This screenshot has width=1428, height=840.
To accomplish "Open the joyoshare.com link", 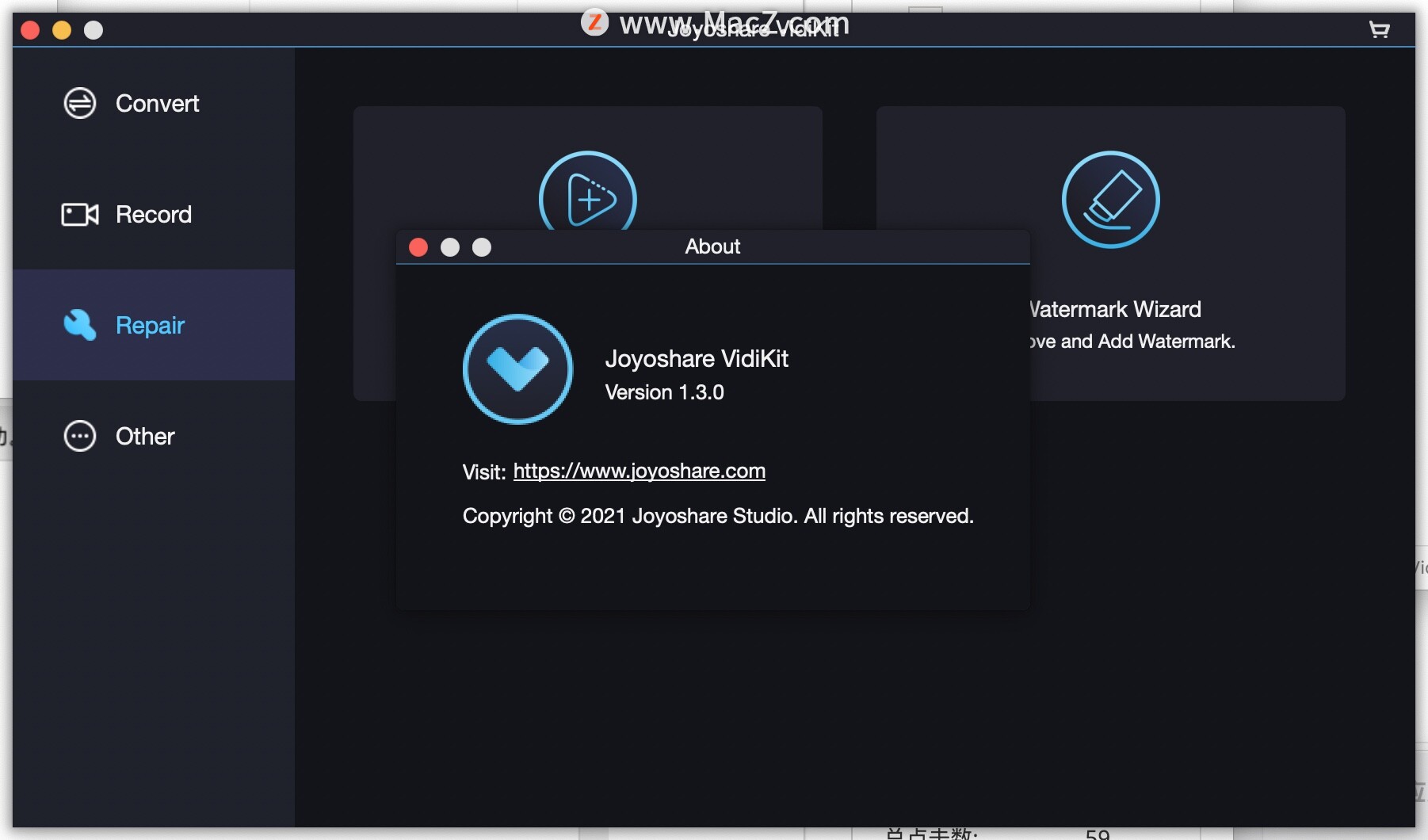I will click(640, 471).
